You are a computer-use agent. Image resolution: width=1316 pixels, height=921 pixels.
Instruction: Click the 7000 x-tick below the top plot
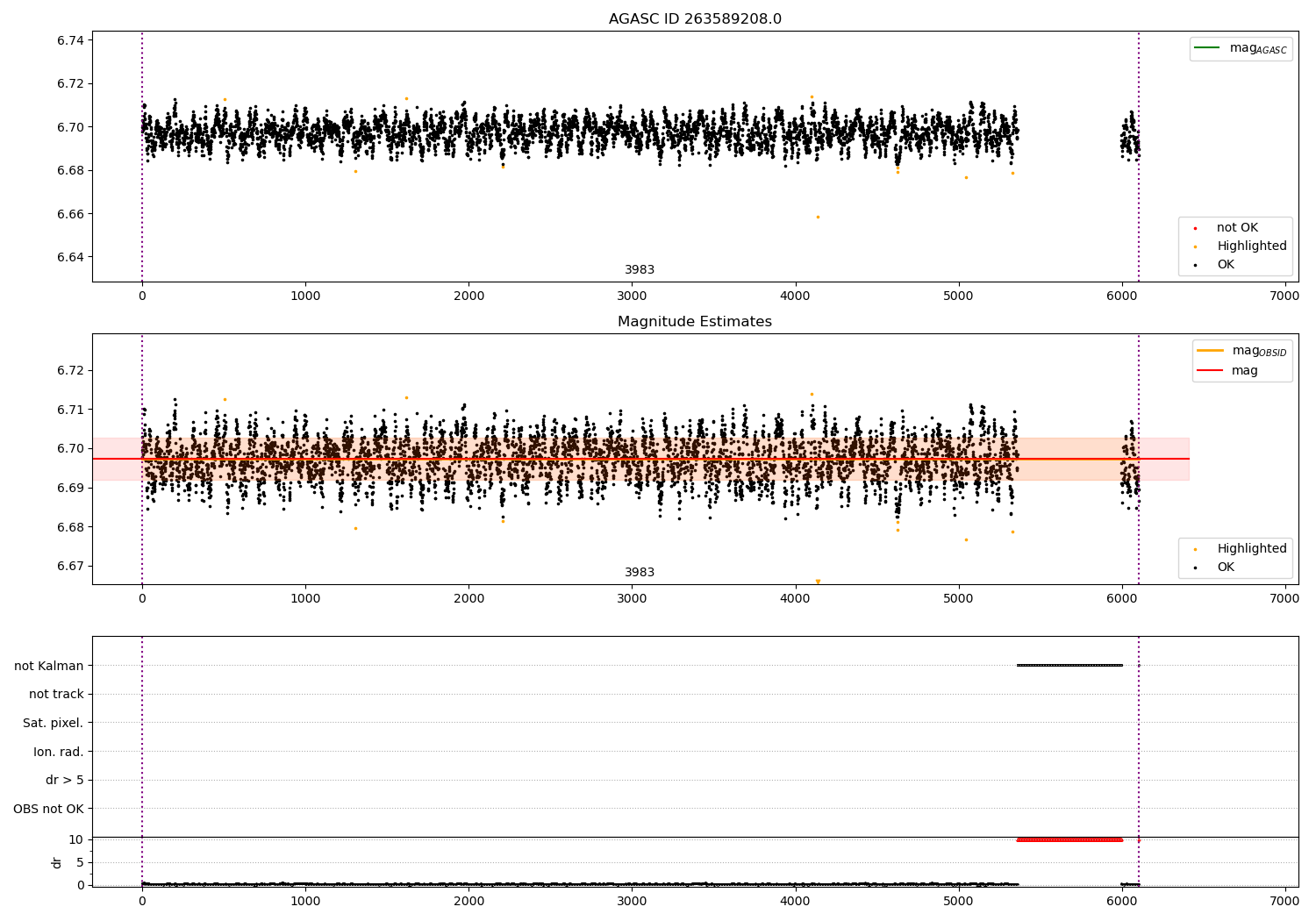[x=1284, y=296]
